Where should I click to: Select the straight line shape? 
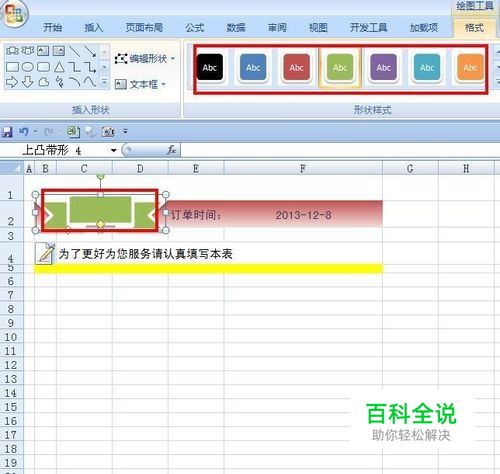tap(74, 51)
